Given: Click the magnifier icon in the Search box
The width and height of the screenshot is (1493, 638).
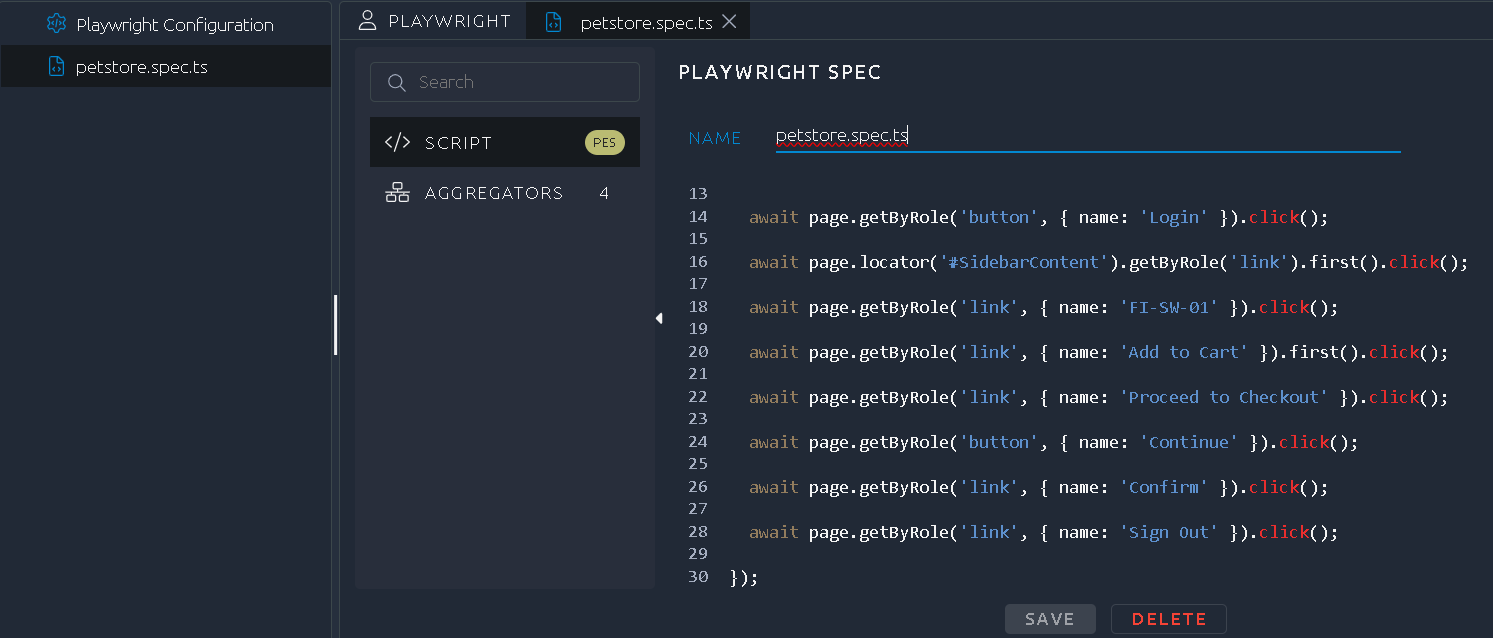Looking at the screenshot, I should pos(395,81).
